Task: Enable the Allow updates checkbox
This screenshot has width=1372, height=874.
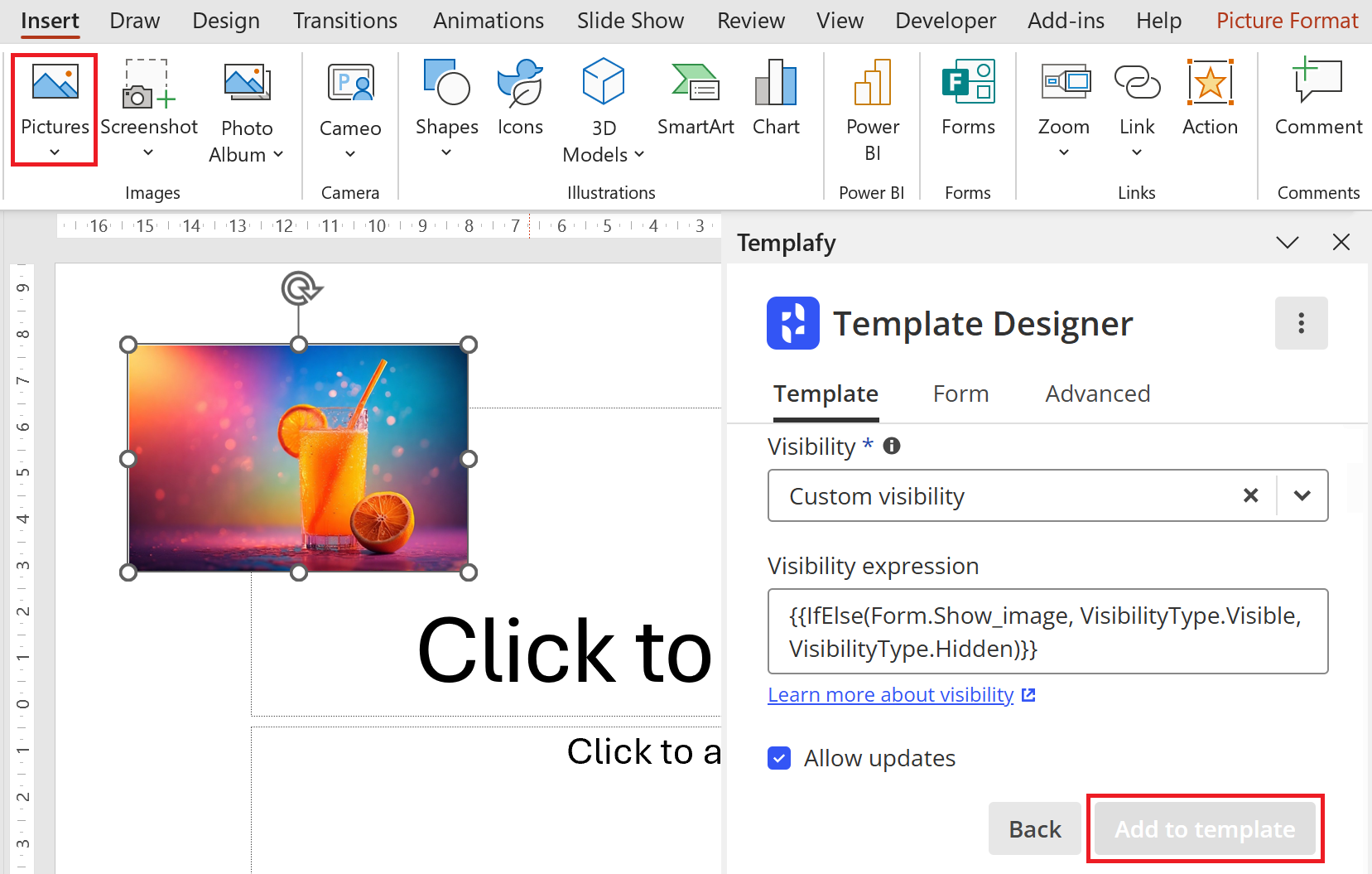Action: 779,758
